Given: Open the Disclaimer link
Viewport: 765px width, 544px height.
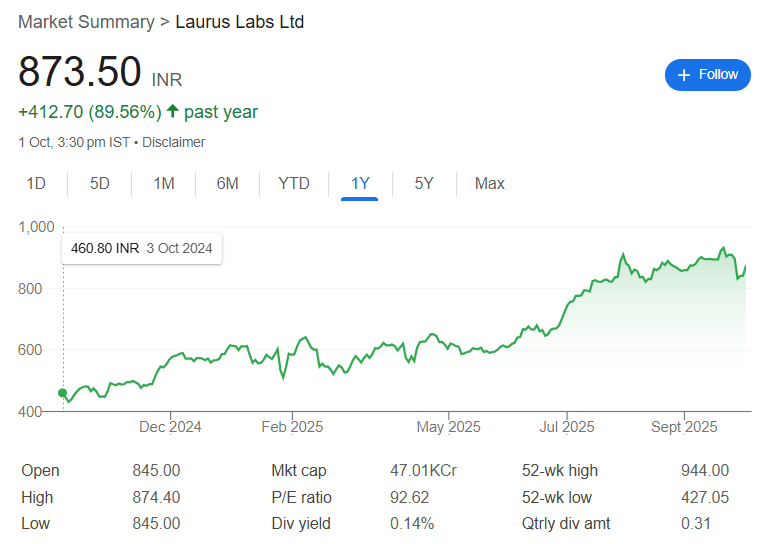Looking at the screenshot, I should [173, 142].
